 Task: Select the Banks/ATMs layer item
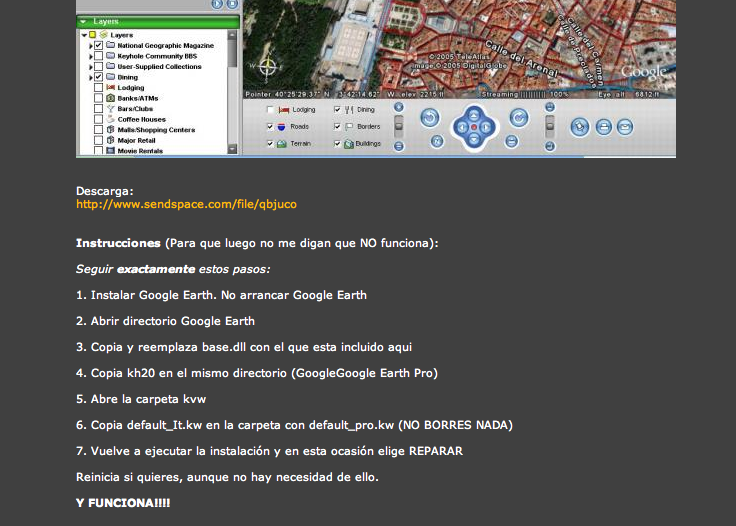click(x=138, y=98)
